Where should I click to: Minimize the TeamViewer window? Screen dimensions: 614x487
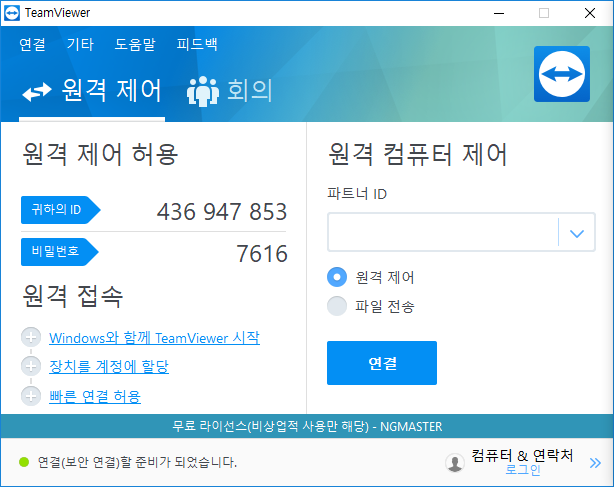point(499,13)
